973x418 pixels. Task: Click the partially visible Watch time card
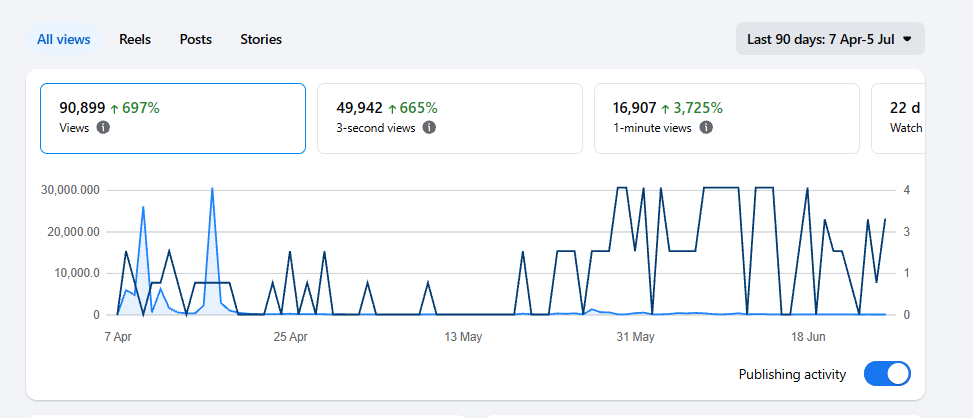pyautogui.click(x=898, y=118)
